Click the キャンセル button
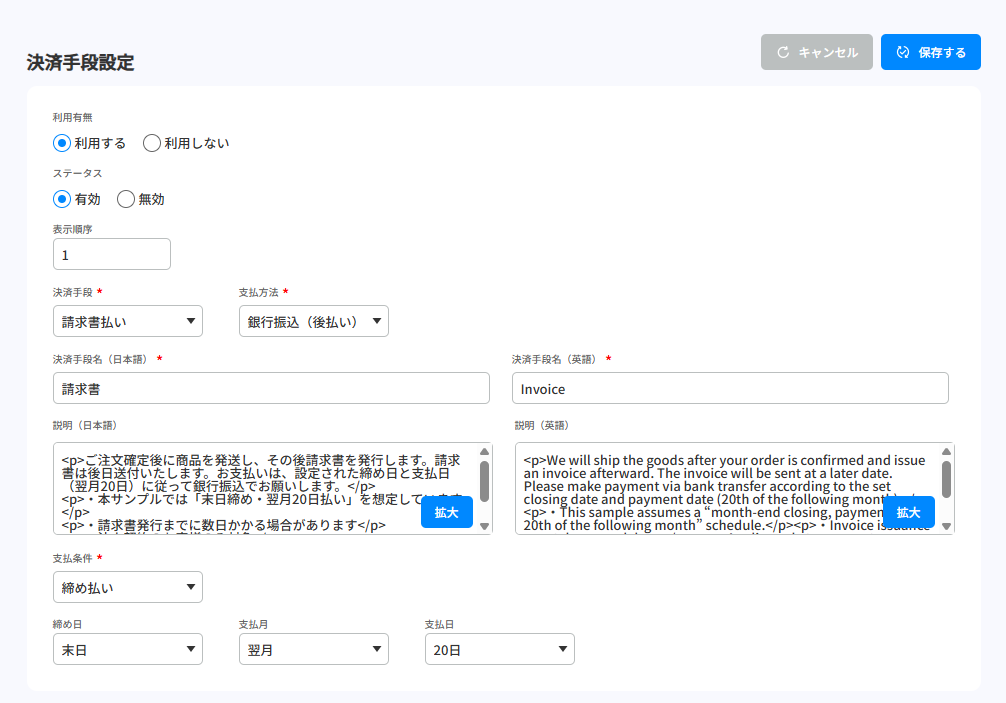This screenshot has width=1006, height=703. (816, 52)
